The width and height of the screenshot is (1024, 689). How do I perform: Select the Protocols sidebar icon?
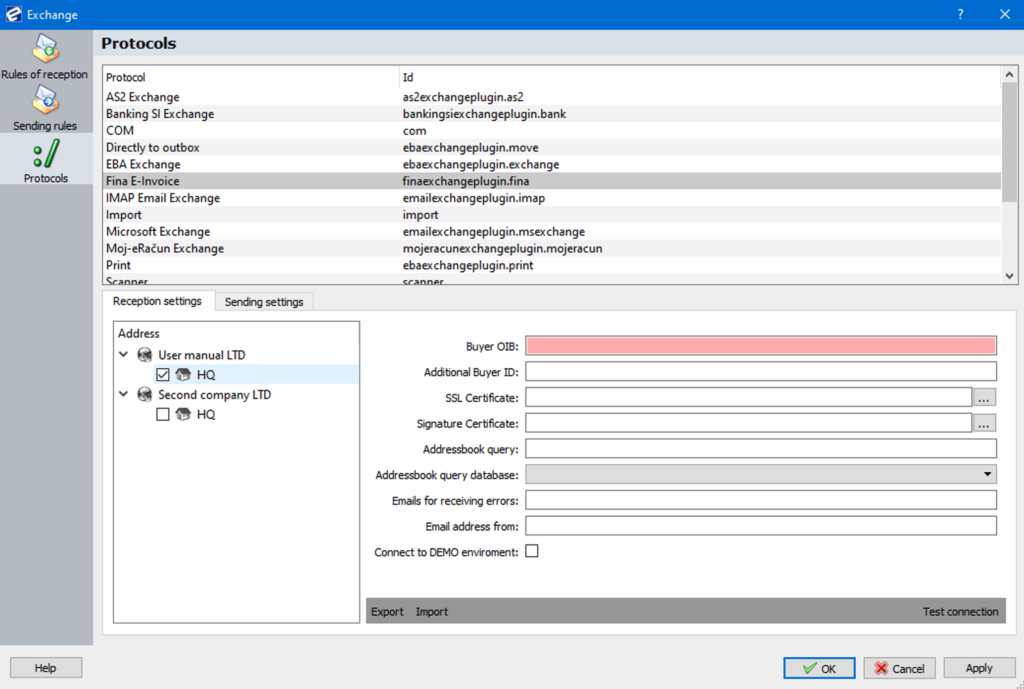[x=45, y=154]
